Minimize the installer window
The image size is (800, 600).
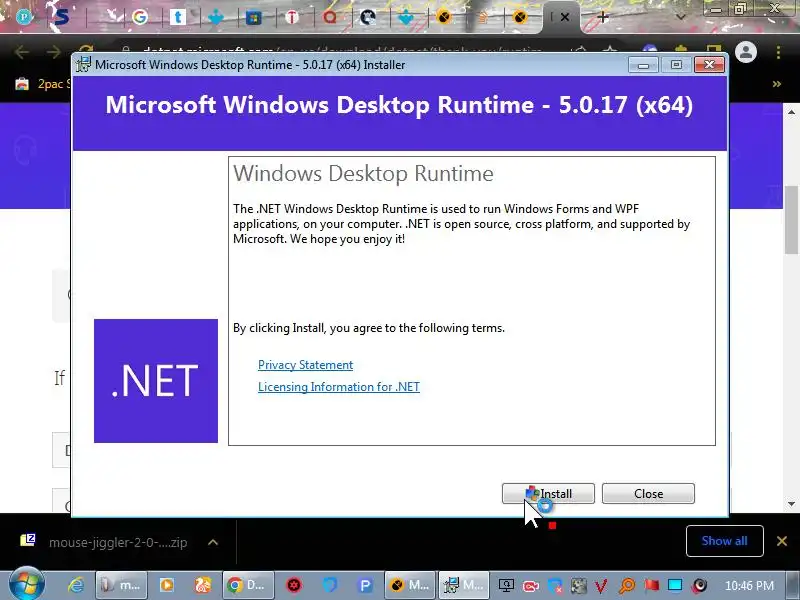tap(643, 65)
